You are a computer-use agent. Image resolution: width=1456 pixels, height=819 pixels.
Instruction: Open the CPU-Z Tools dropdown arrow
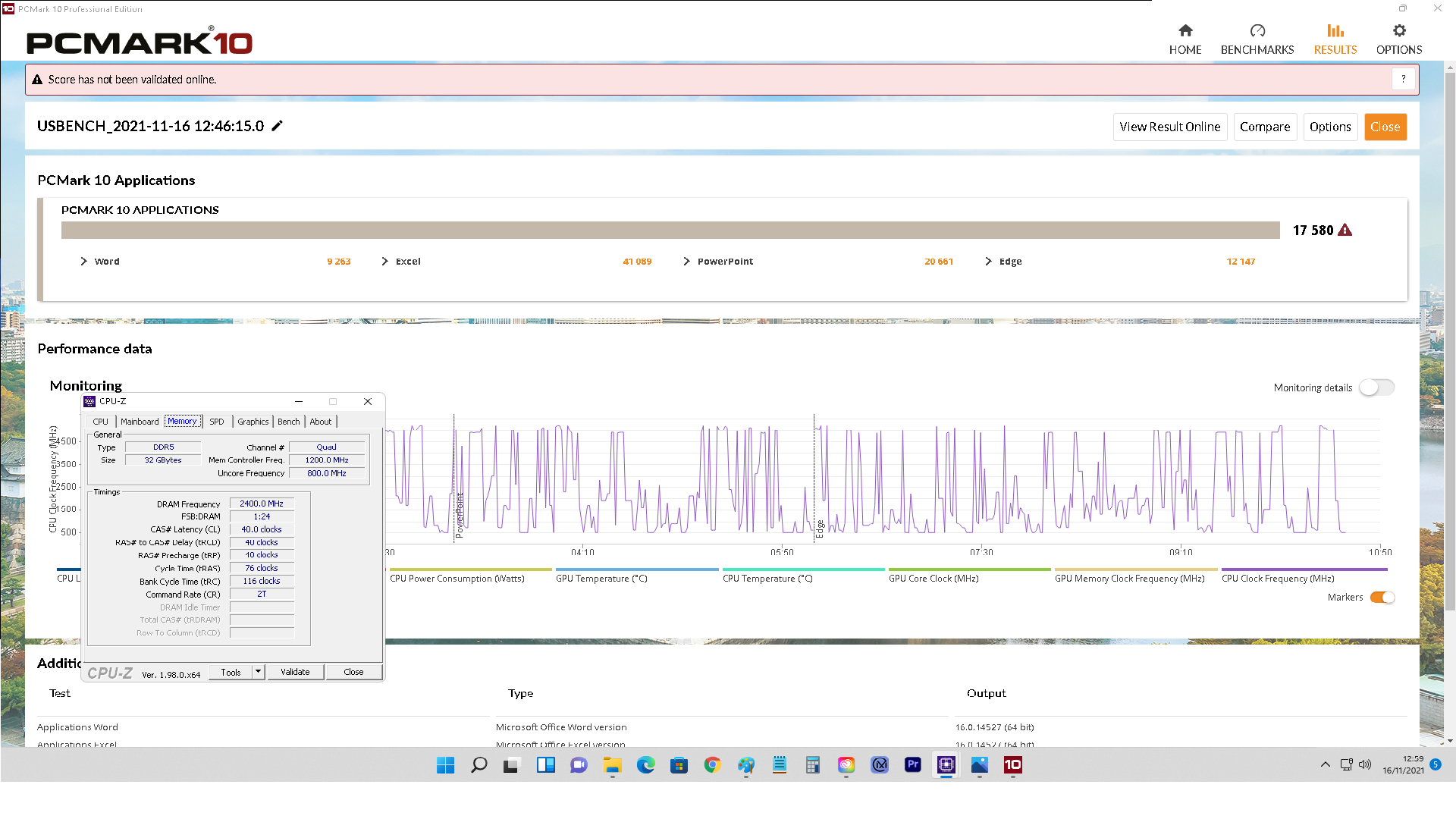pos(258,672)
